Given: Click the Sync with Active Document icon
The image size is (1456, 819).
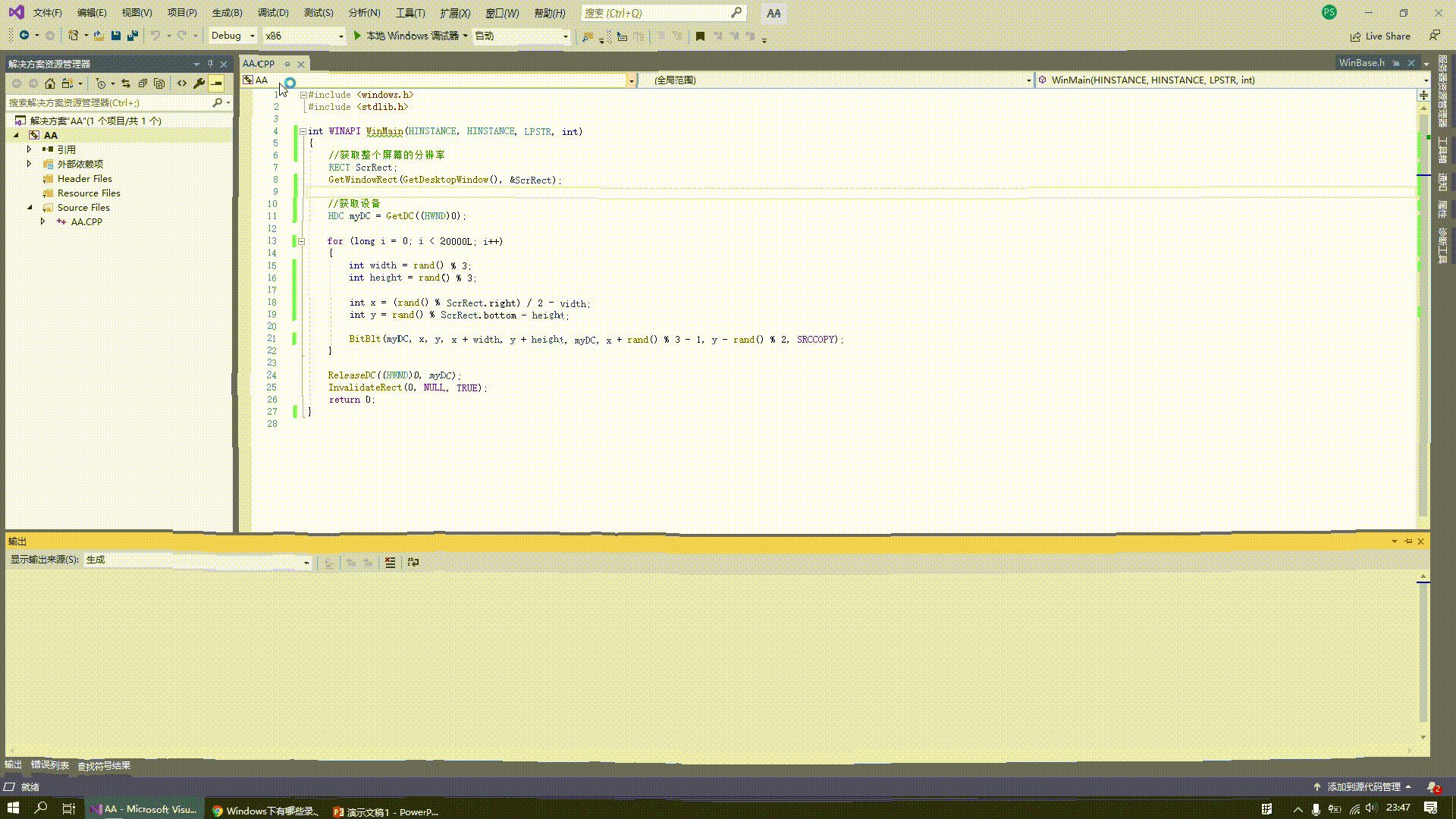Looking at the screenshot, I should tap(126, 83).
